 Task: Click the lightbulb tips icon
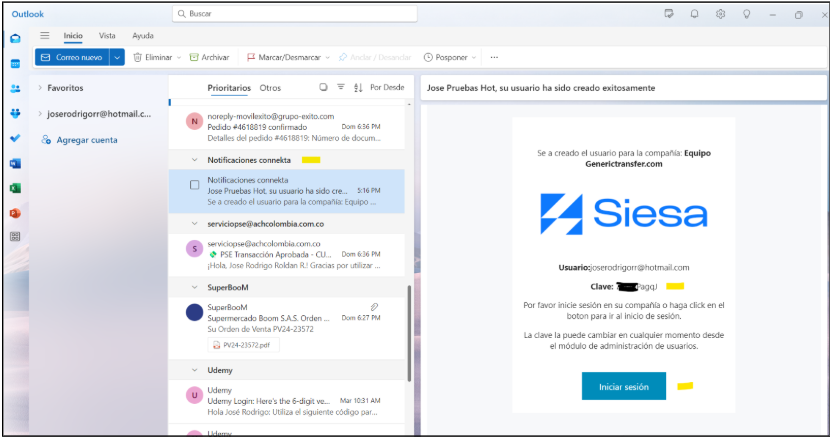pyautogui.click(x=746, y=14)
